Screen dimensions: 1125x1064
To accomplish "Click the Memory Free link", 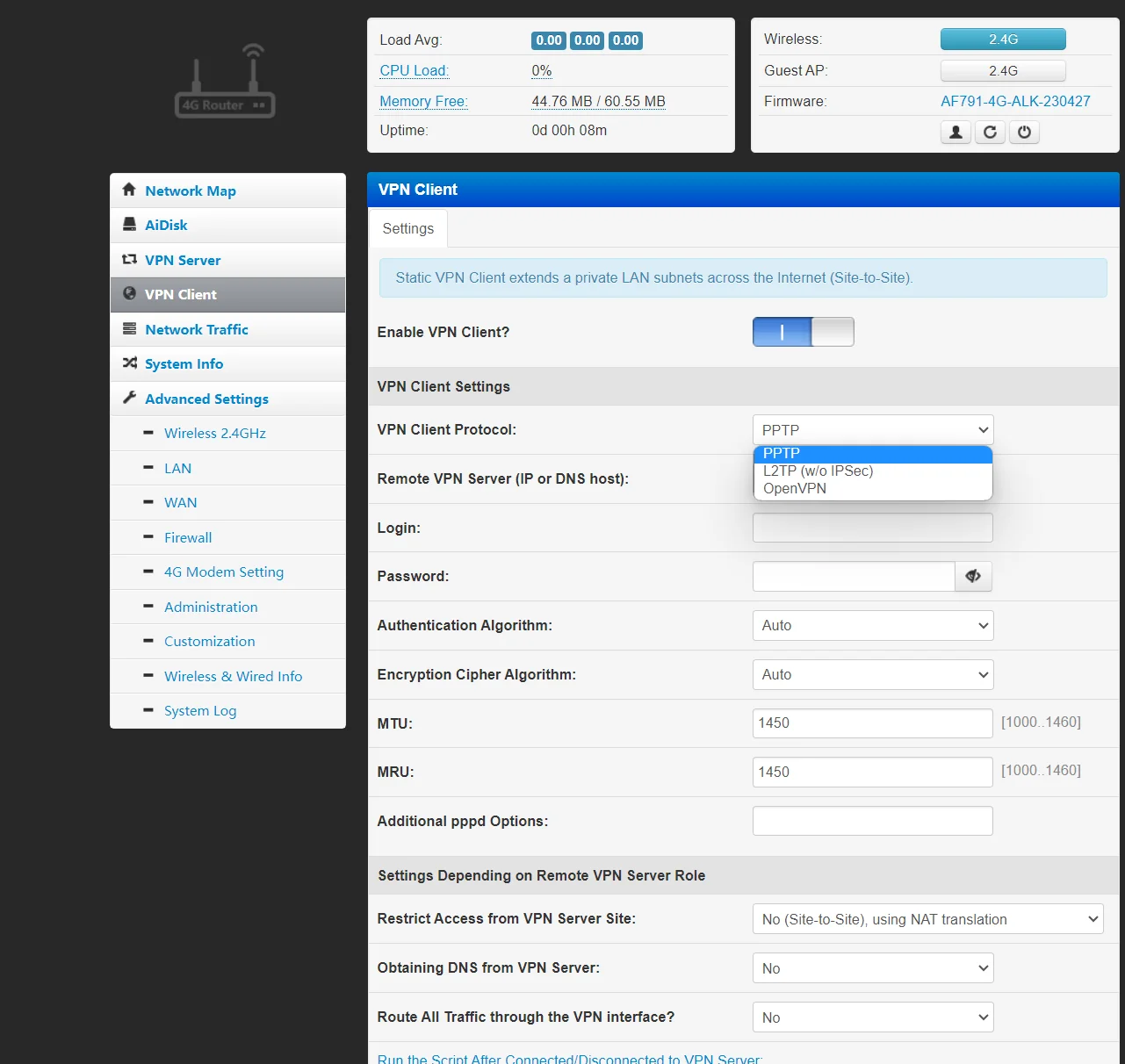I will pyautogui.click(x=423, y=101).
